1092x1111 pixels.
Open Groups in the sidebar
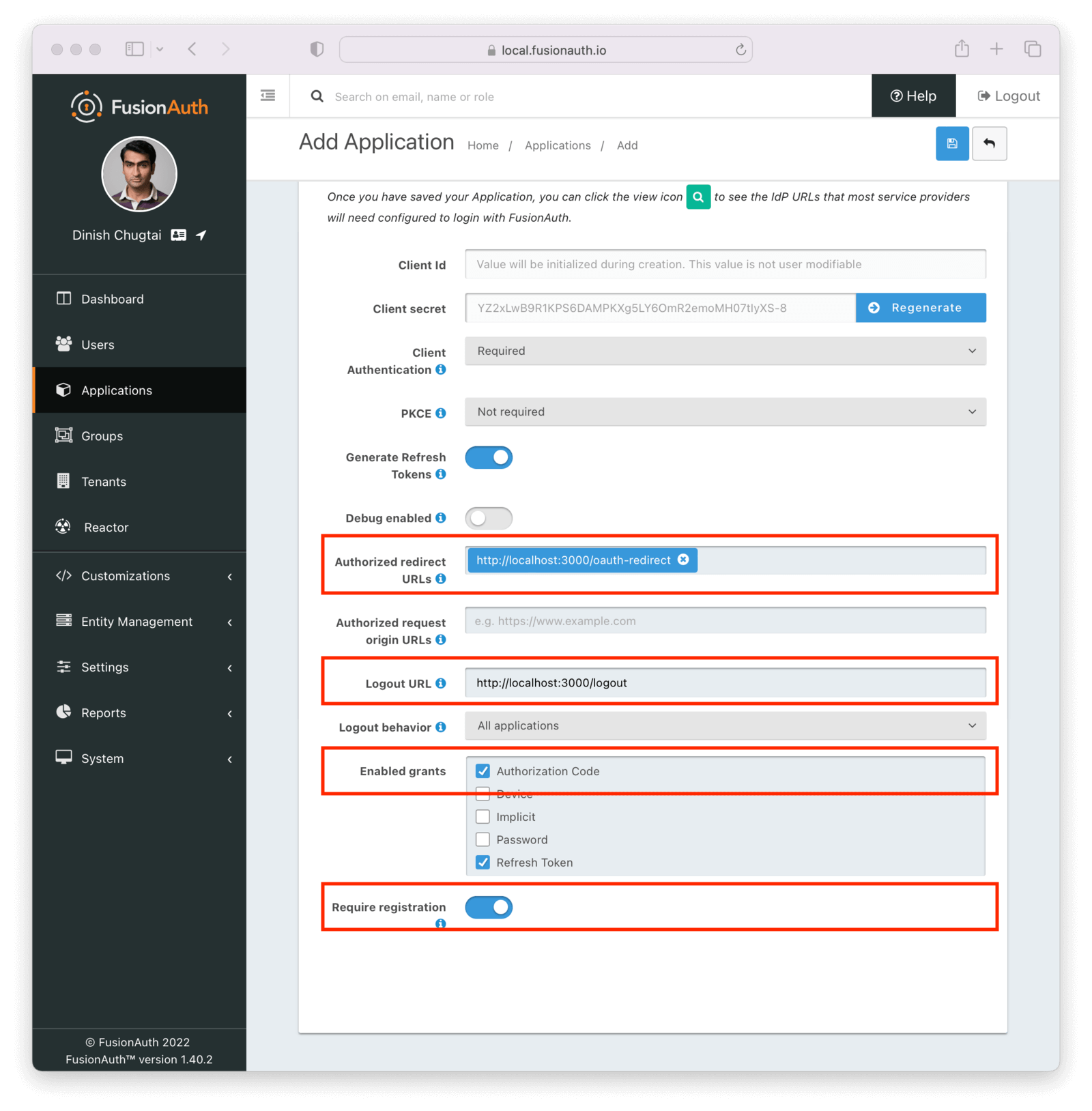pos(139,436)
